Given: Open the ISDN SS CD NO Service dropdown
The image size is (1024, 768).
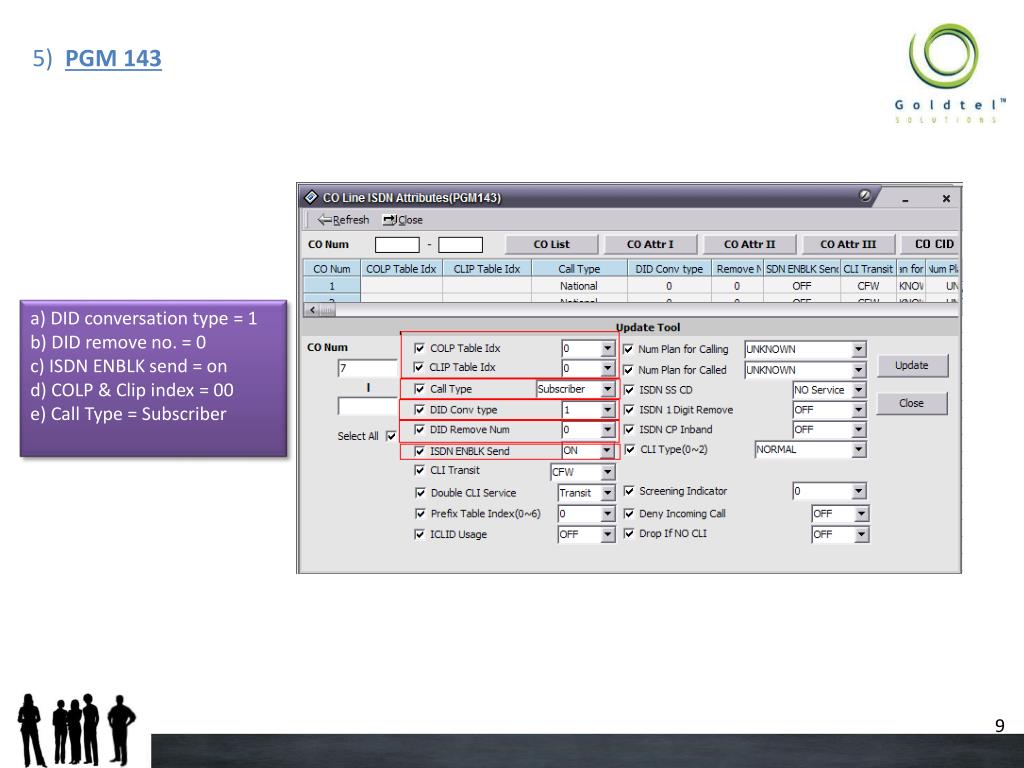Looking at the screenshot, I should [x=859, y=390].
